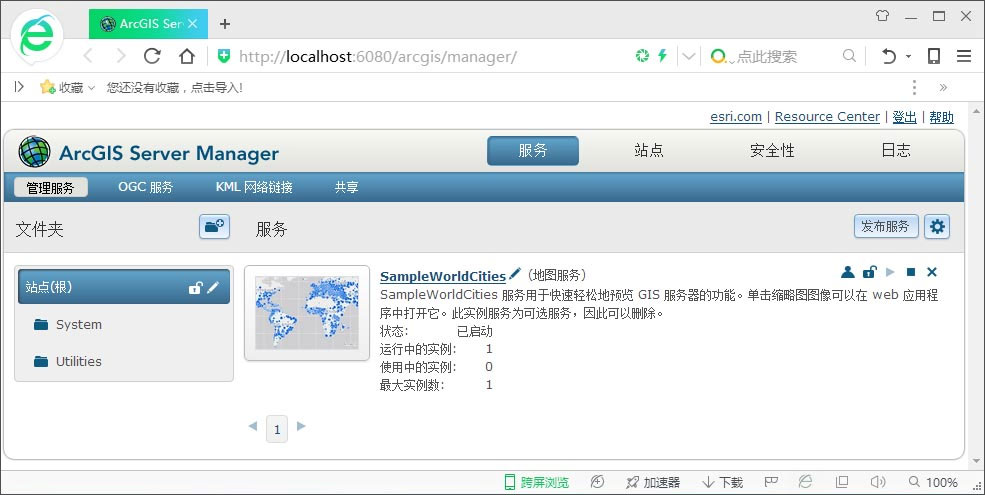The width and height of the screenshot is (985, 495).
Task: Go to next page arrow
Action: [x=301, y=426]
